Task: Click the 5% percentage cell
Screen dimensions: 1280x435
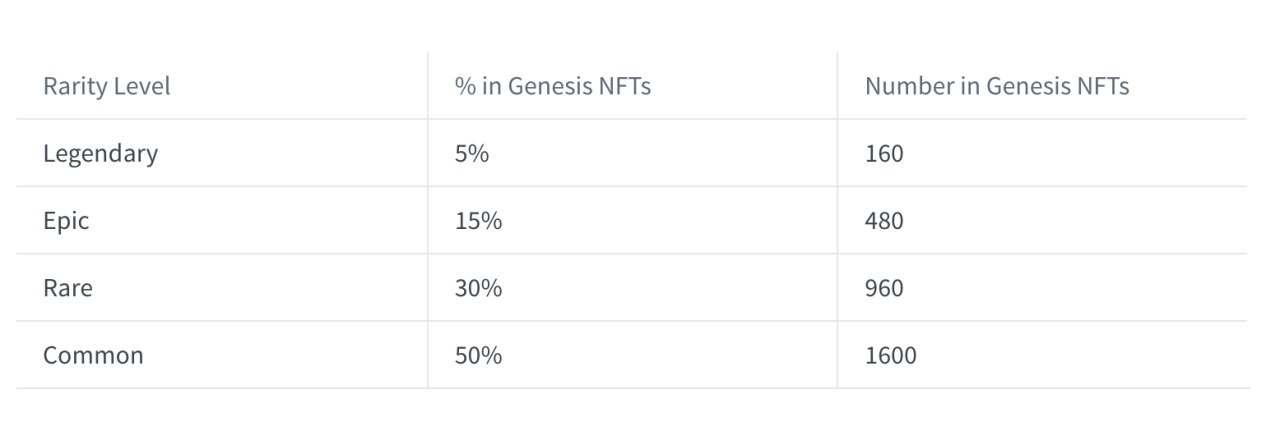Action: click(472, 153)
